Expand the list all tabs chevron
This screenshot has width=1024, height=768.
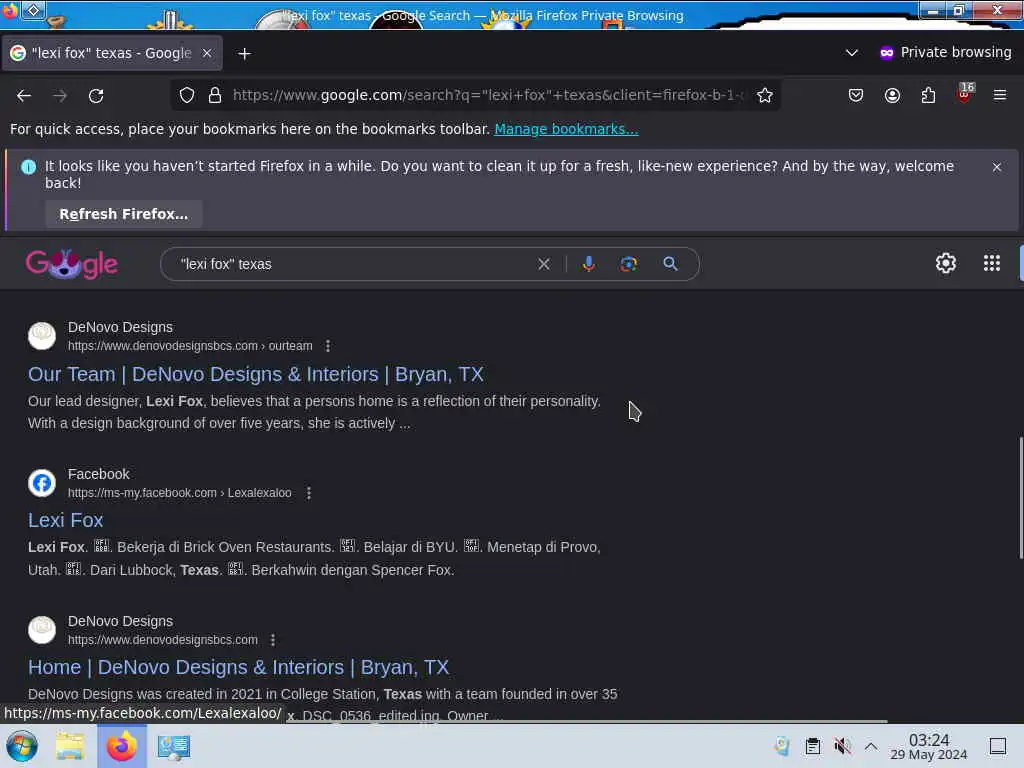click(x=852, y=52)
